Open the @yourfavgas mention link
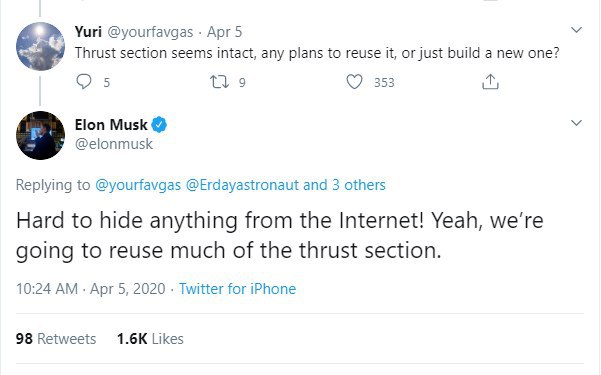This screenshot has width=601, height=375. [x=138, y=185]
